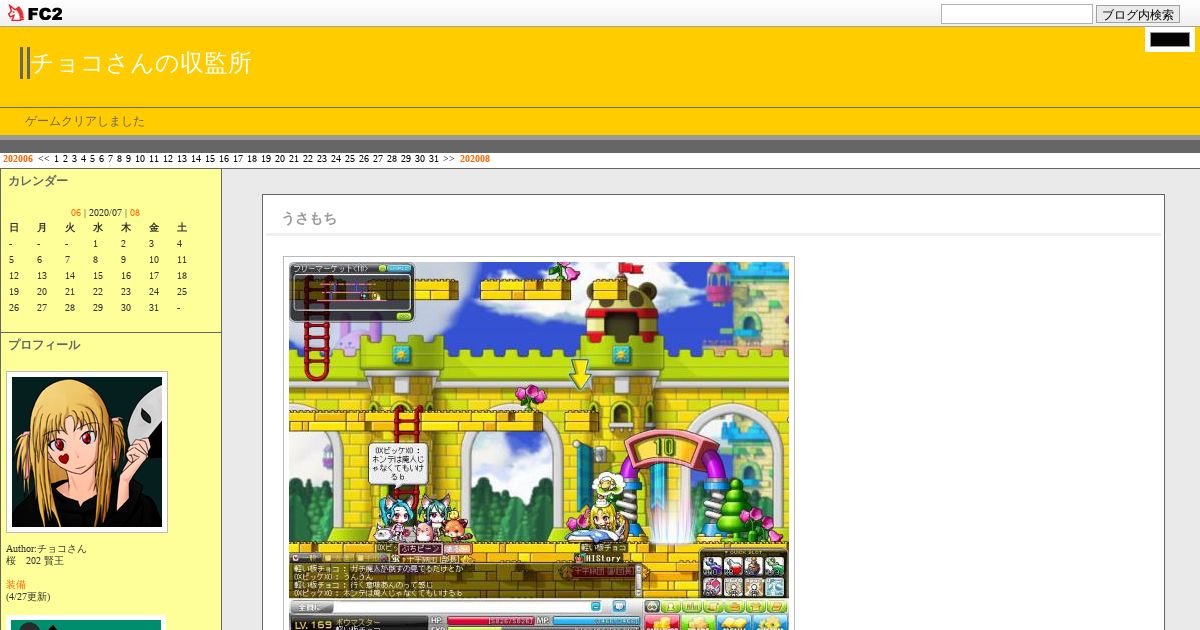
Task: Open the チョコさんの収監所 blog title link
Action: 141,63
